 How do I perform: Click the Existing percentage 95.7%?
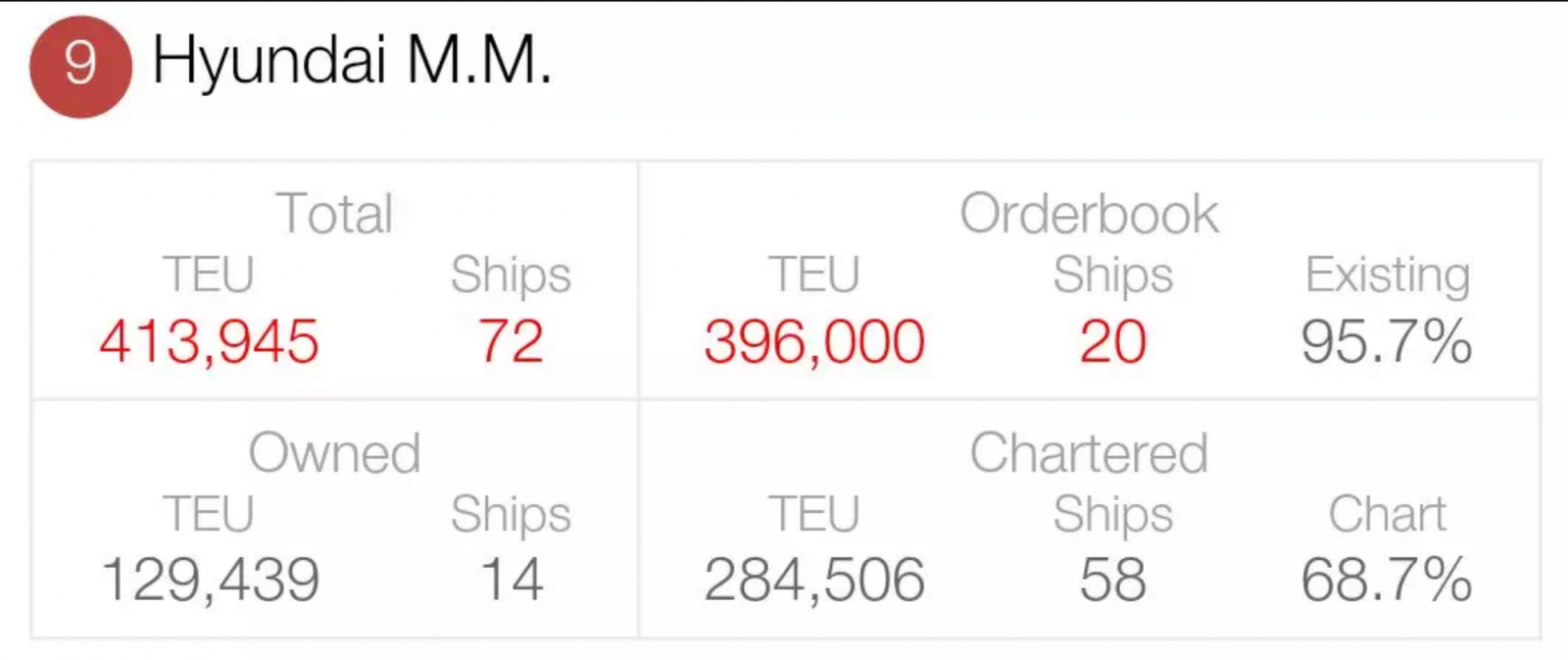click(1387, 341)
